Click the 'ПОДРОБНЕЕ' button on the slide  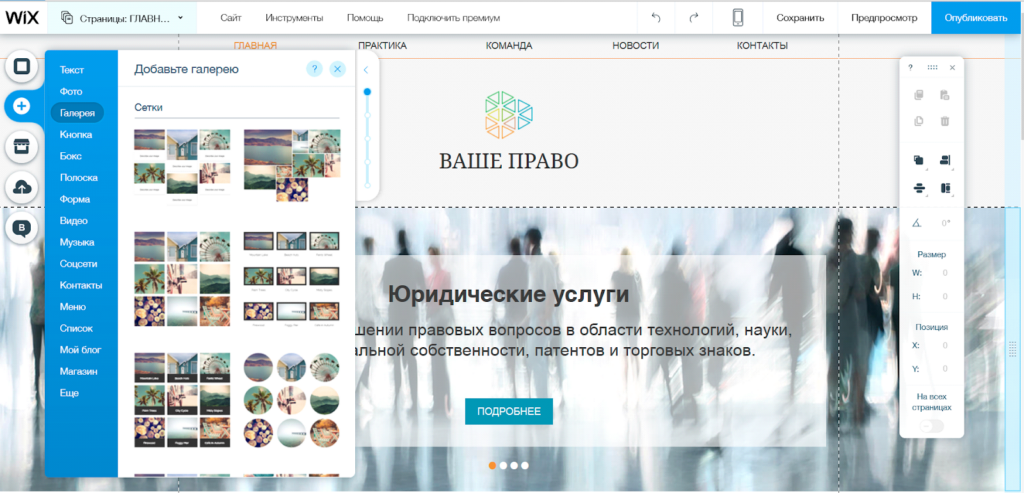click(508, 411)
